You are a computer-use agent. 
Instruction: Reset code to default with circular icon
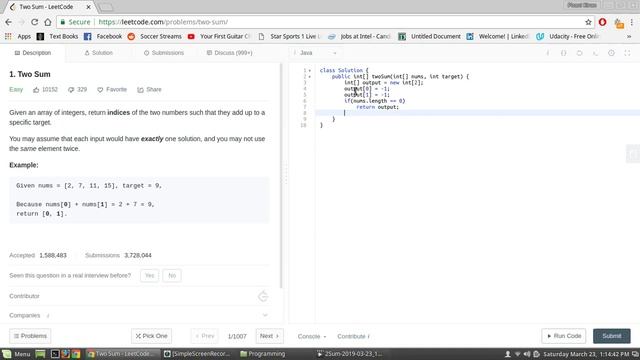[579, 53]
